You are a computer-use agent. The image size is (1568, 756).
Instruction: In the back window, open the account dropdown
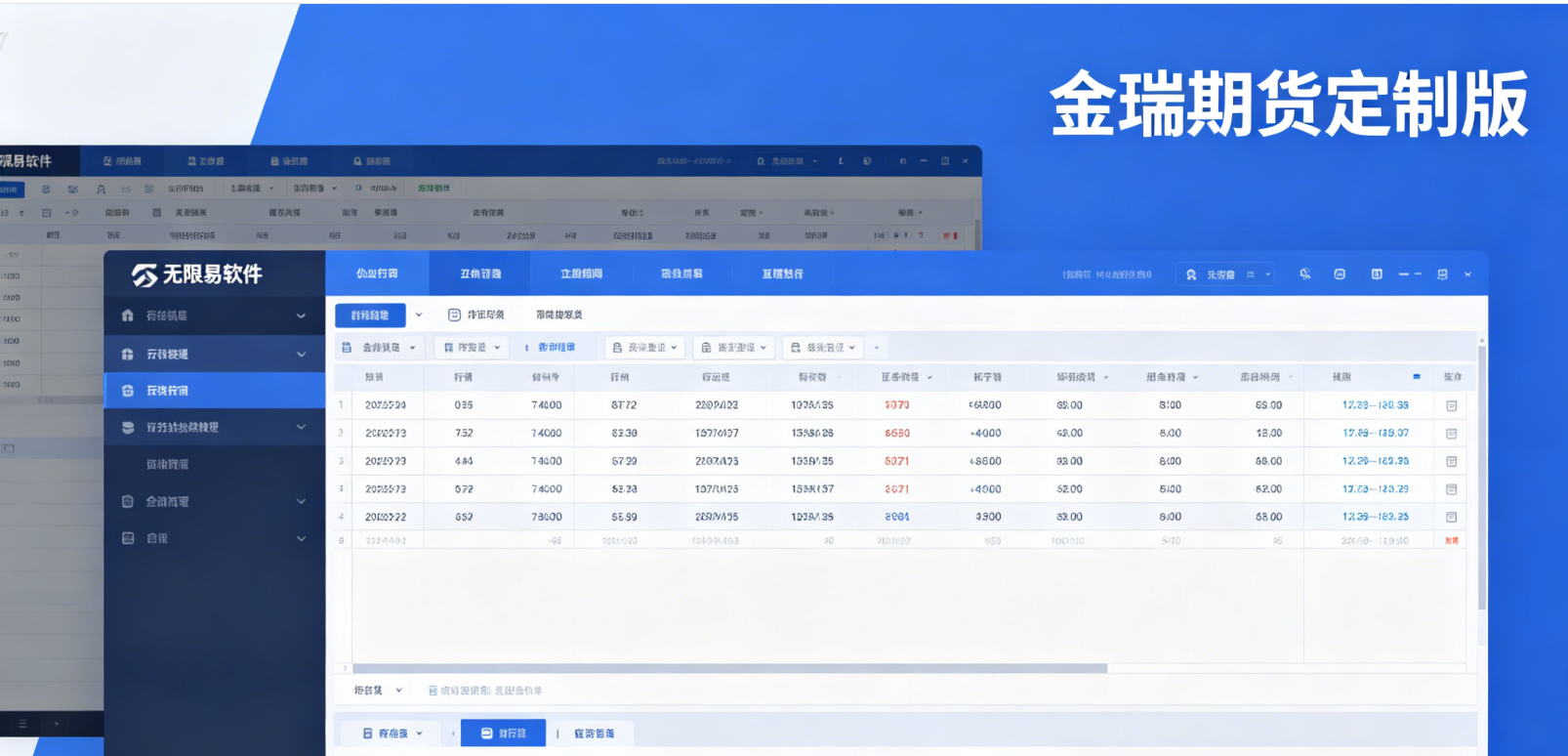tap(787, 161)
